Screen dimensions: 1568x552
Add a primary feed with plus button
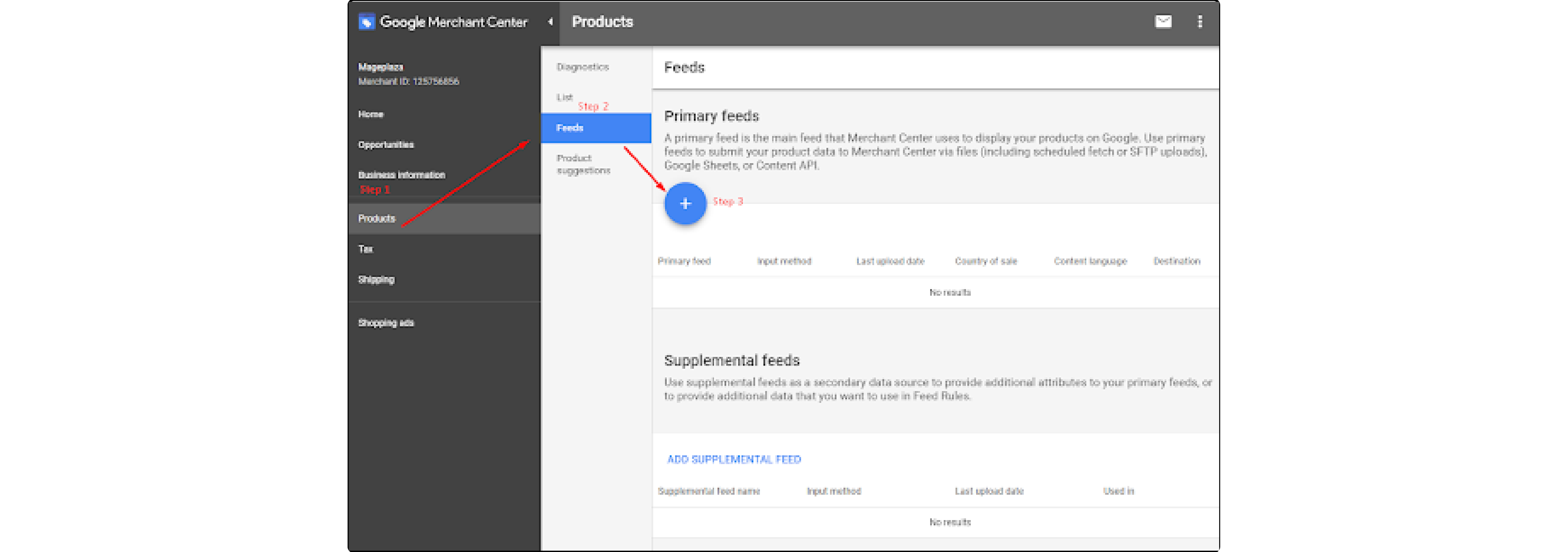click(685, 203)
